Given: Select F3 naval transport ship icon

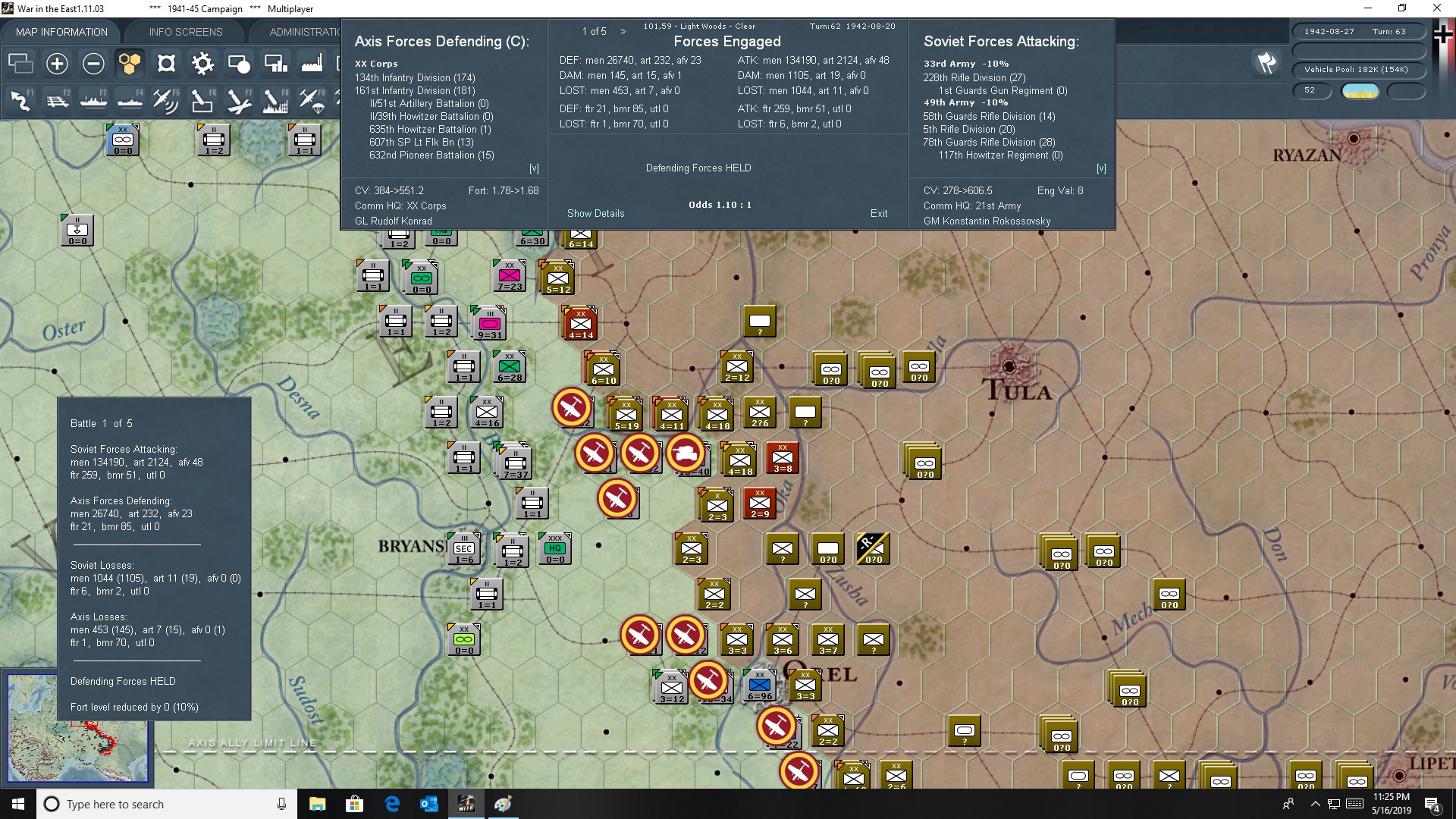Looking at the screenshot, I should coord(93,100).
